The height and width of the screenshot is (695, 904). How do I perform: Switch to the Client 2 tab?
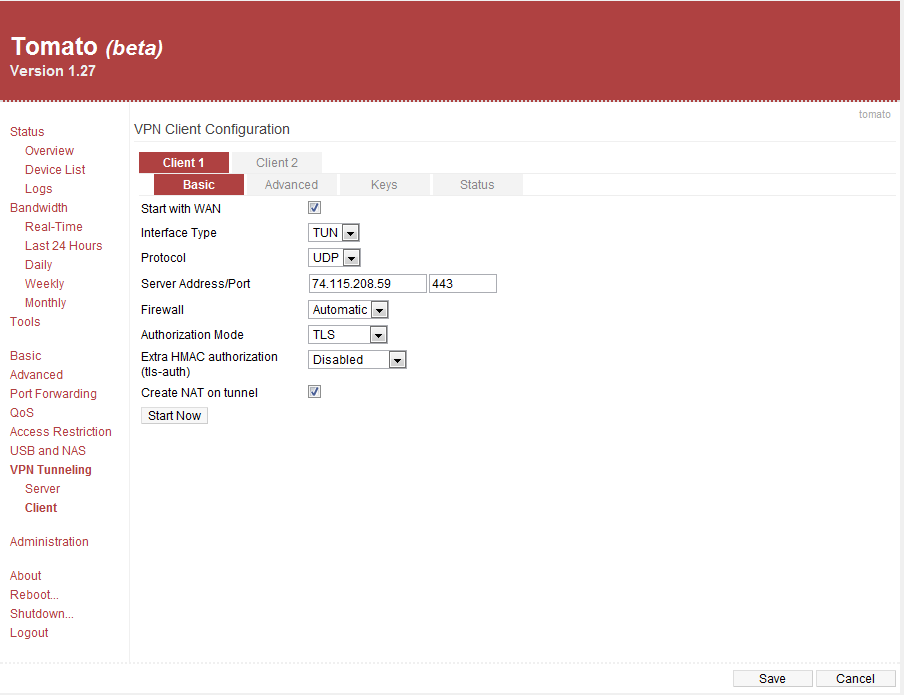click(277, 163)
